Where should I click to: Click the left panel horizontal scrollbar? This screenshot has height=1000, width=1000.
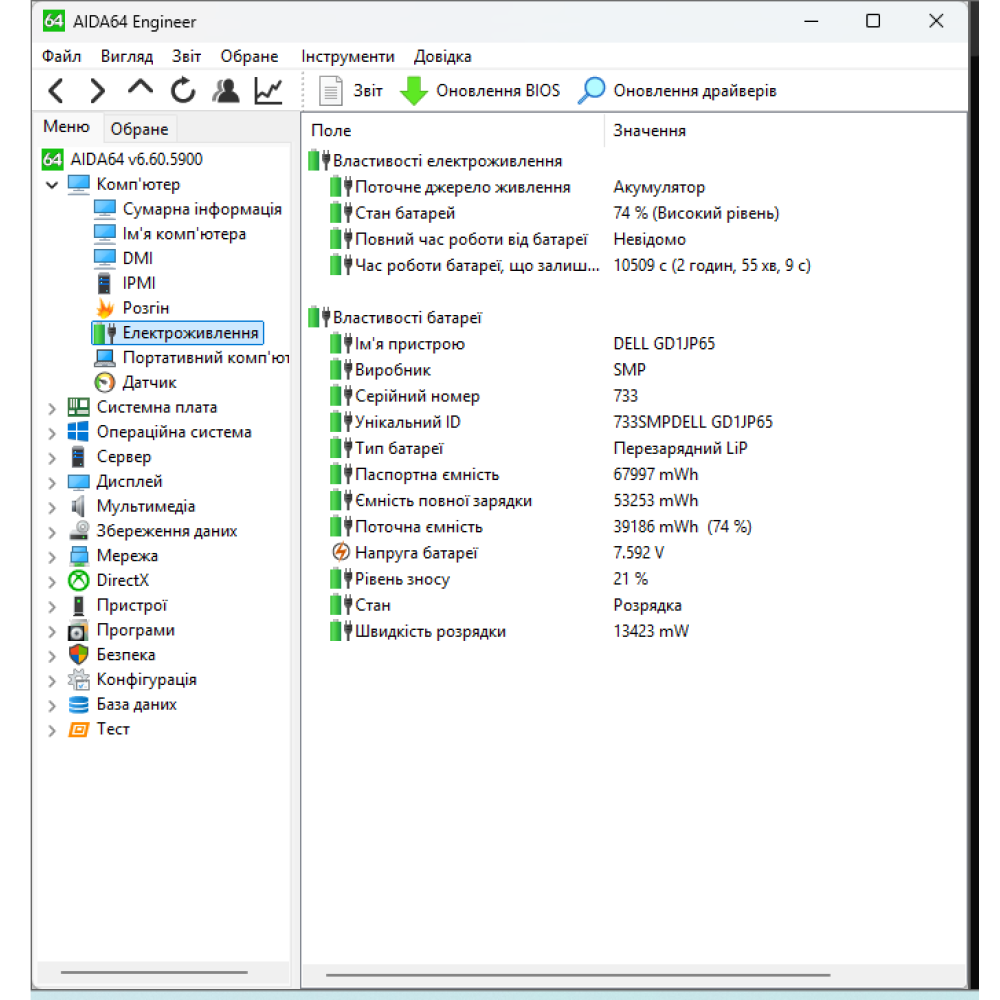154,973
